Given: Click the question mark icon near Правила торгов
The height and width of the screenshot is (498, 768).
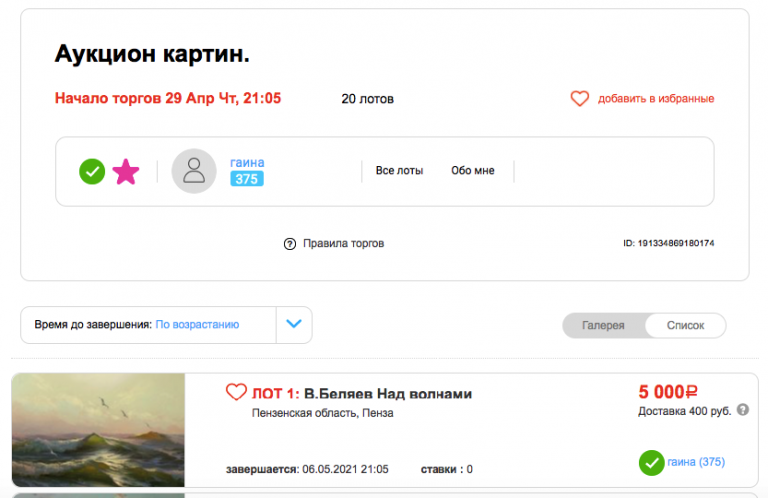Looking at the screenshot, I should (x=289, y=243).
